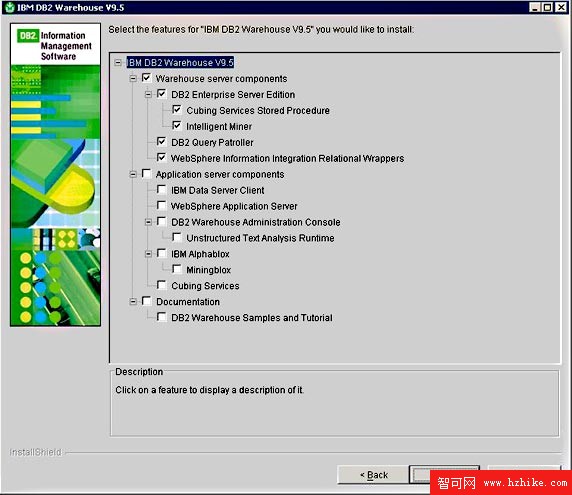This screenshot has height=495, width=572.
Task: Collapse the Documentation node
Action: click(133, 302)
